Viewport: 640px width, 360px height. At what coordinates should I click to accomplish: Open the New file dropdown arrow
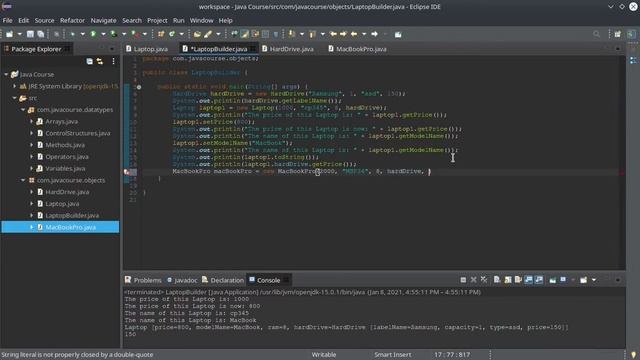click(x=19, y=34)
